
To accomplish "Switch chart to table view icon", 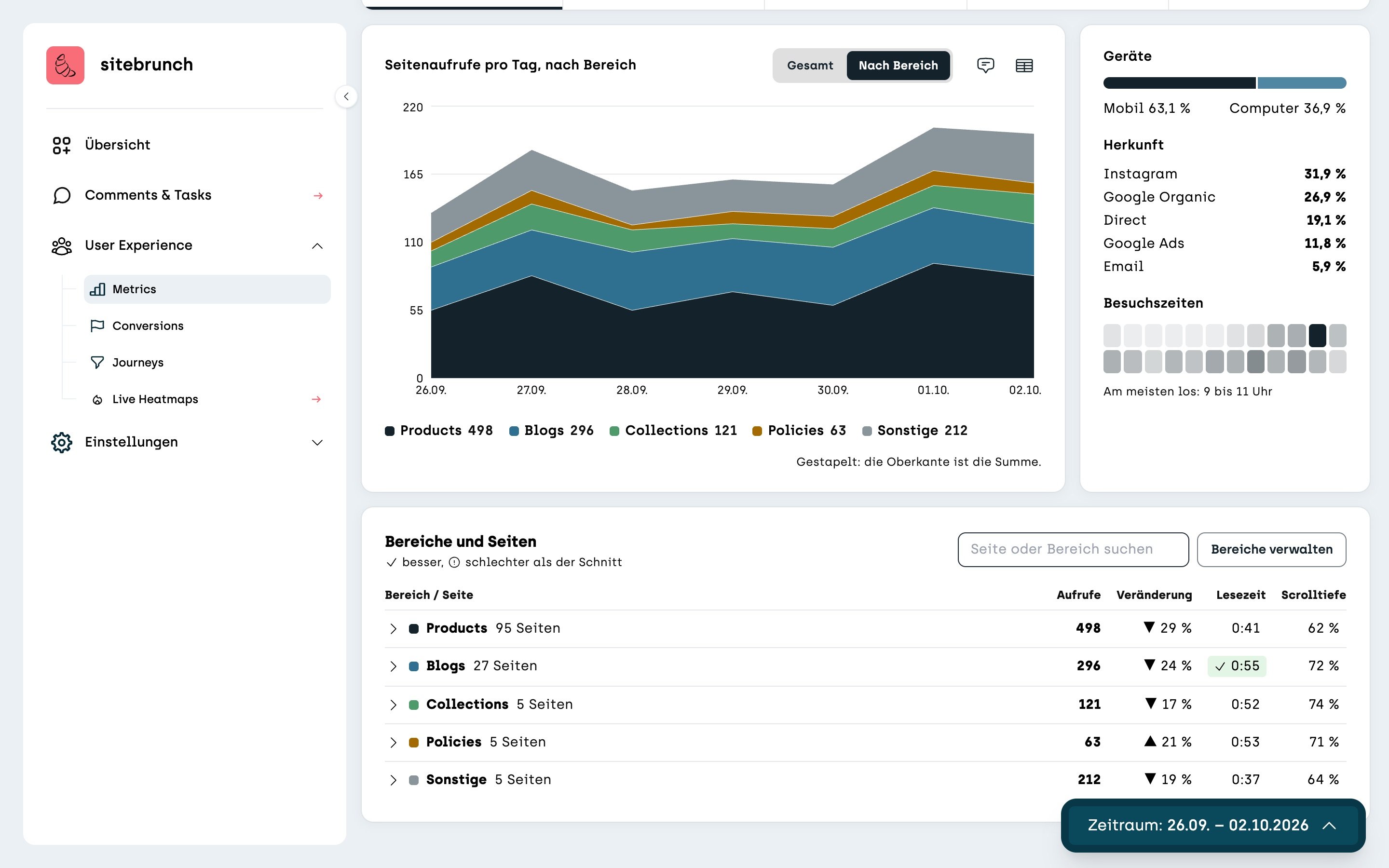I will click(1024, 66).
